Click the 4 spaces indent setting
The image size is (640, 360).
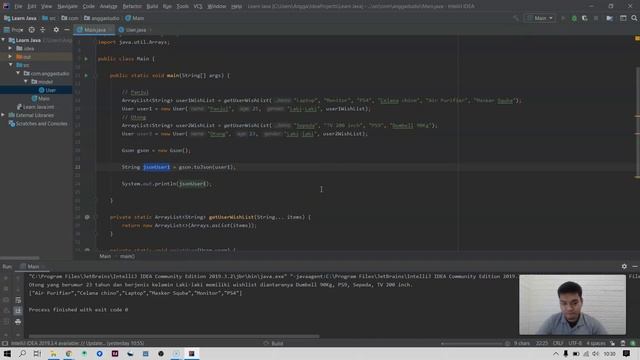(596, 343)
